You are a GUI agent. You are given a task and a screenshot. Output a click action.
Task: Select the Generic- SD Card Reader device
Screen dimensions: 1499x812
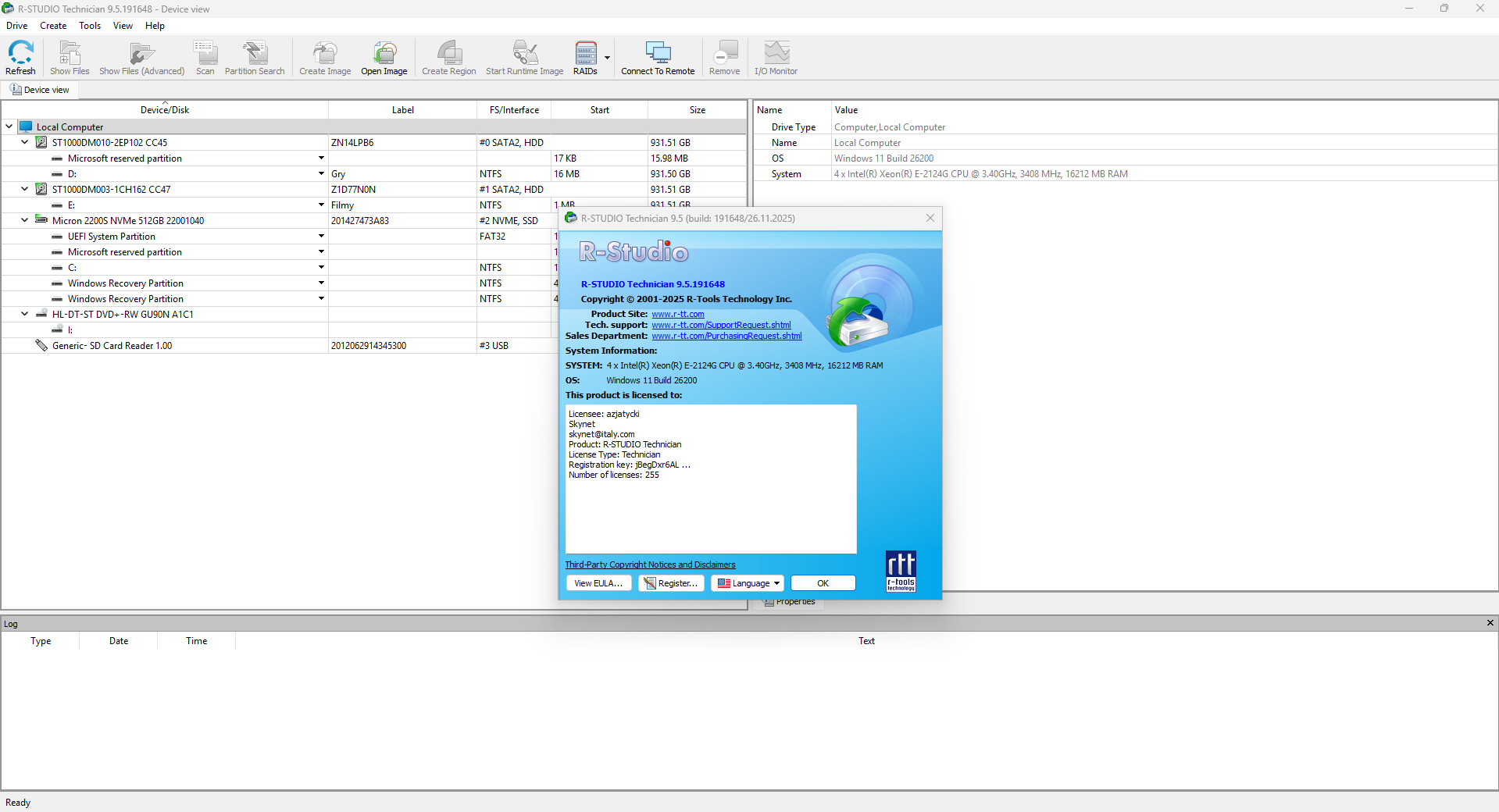(112, 346)
